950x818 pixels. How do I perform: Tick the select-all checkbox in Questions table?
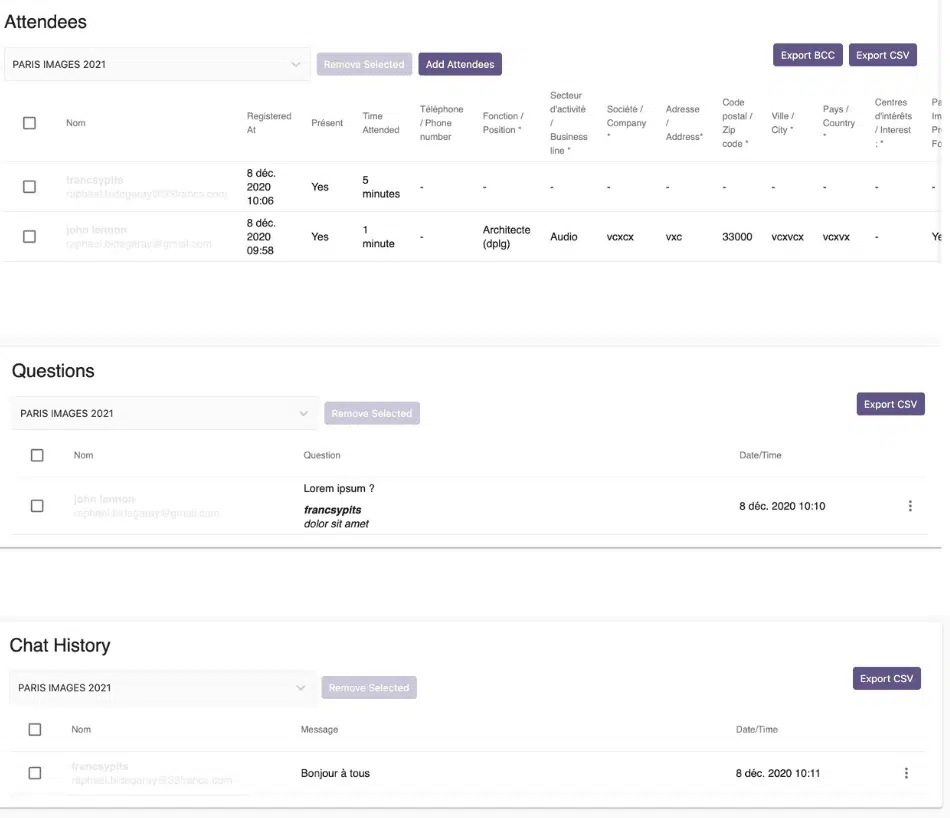[37, 455]
